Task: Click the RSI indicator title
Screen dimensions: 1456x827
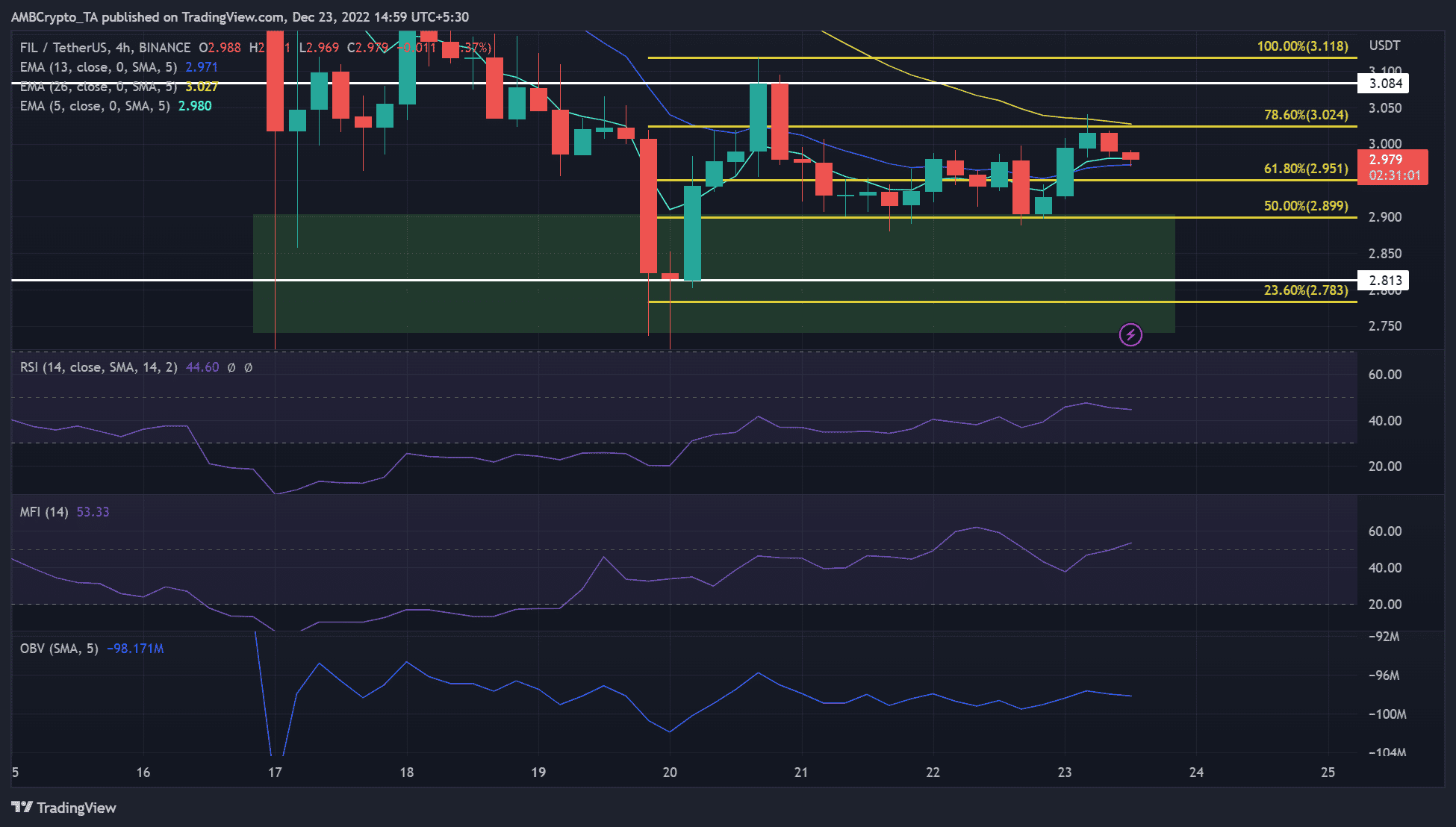Action: pyautogui.click(x=99, y=367)
